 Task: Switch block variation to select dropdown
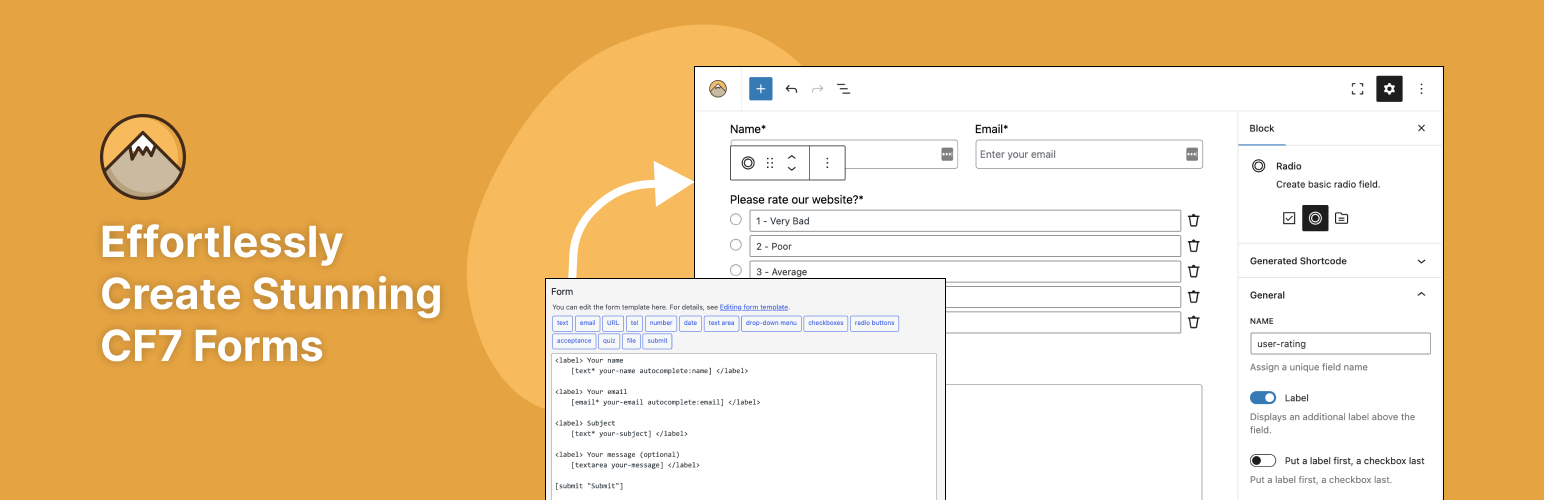click(x=1341, y=218)
